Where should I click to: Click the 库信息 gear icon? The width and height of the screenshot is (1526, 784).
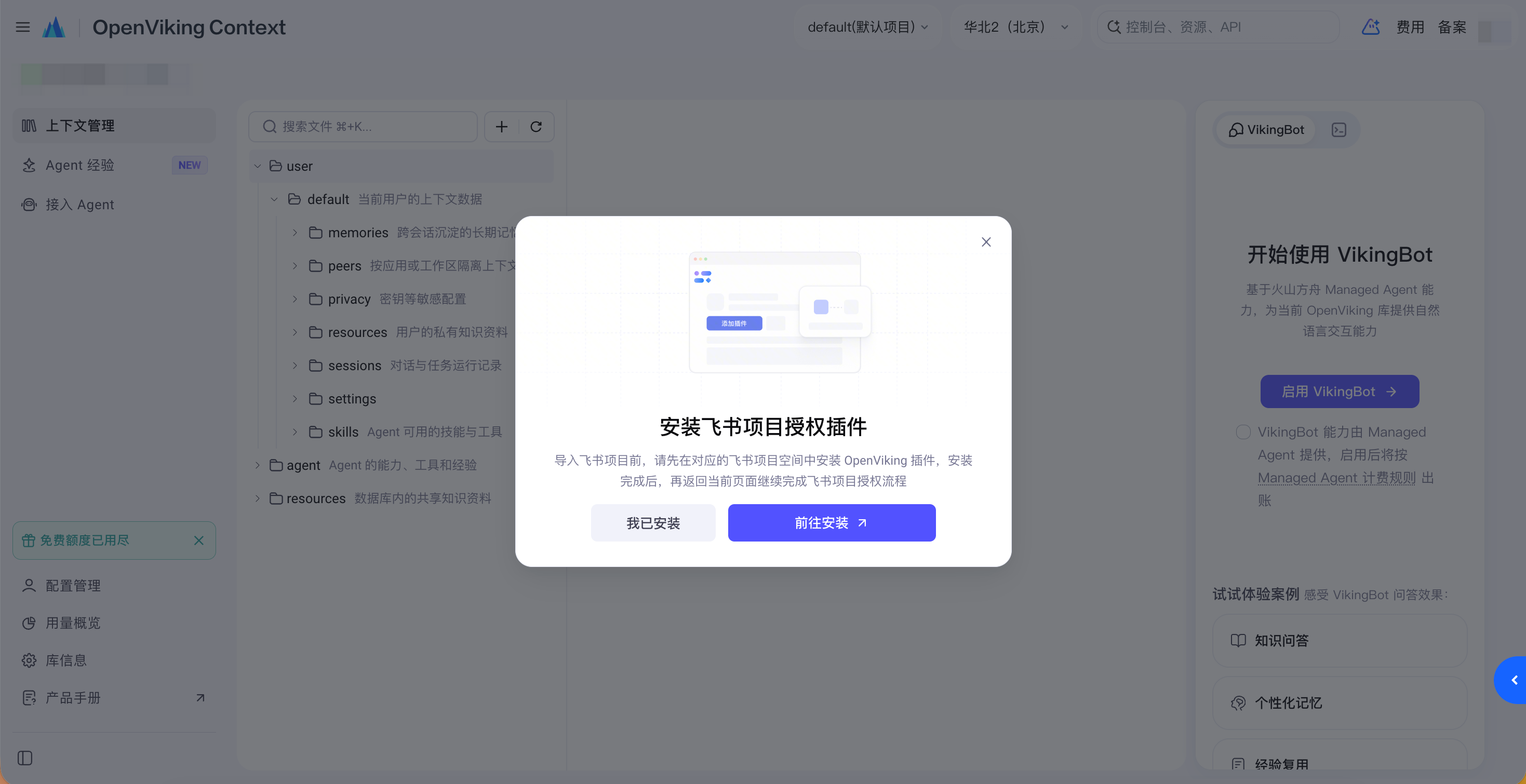click(29, 660)
